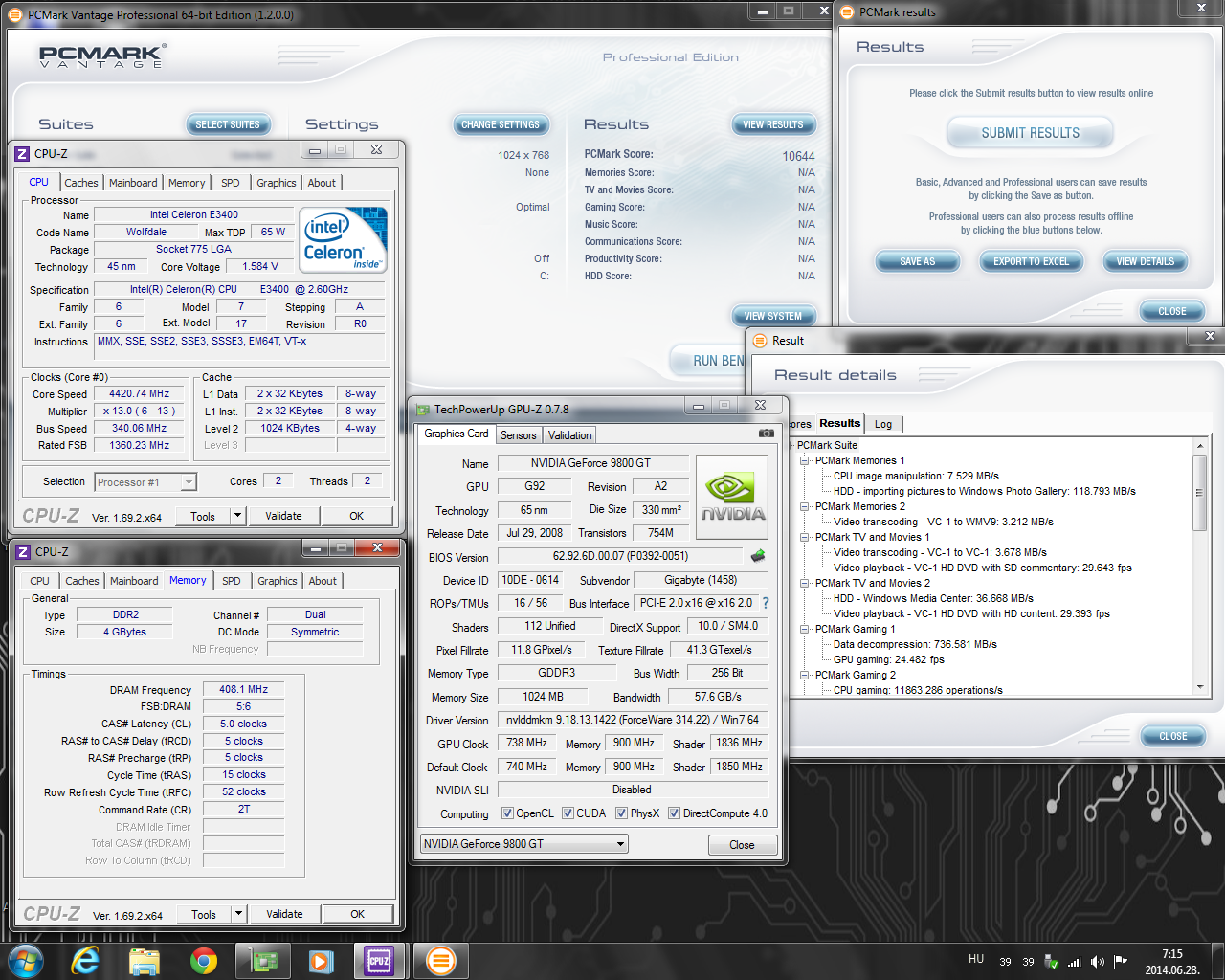Click the orange icon of the Result window title
Screen dimensions: 1225x980
(x=761, y=341)
